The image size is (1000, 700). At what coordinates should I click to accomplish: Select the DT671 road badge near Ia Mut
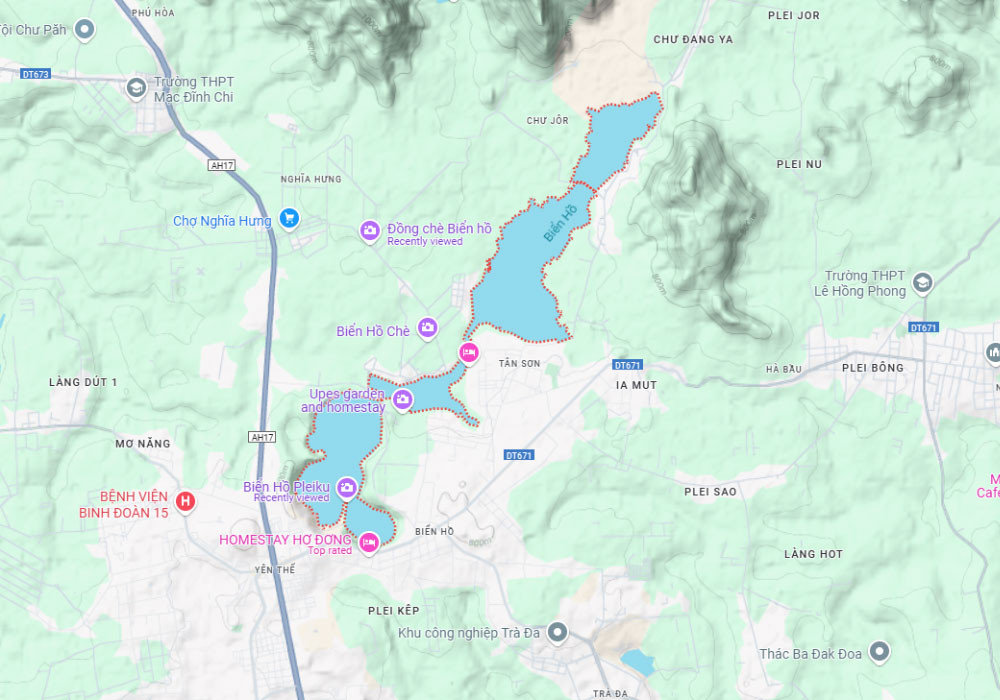628,365
